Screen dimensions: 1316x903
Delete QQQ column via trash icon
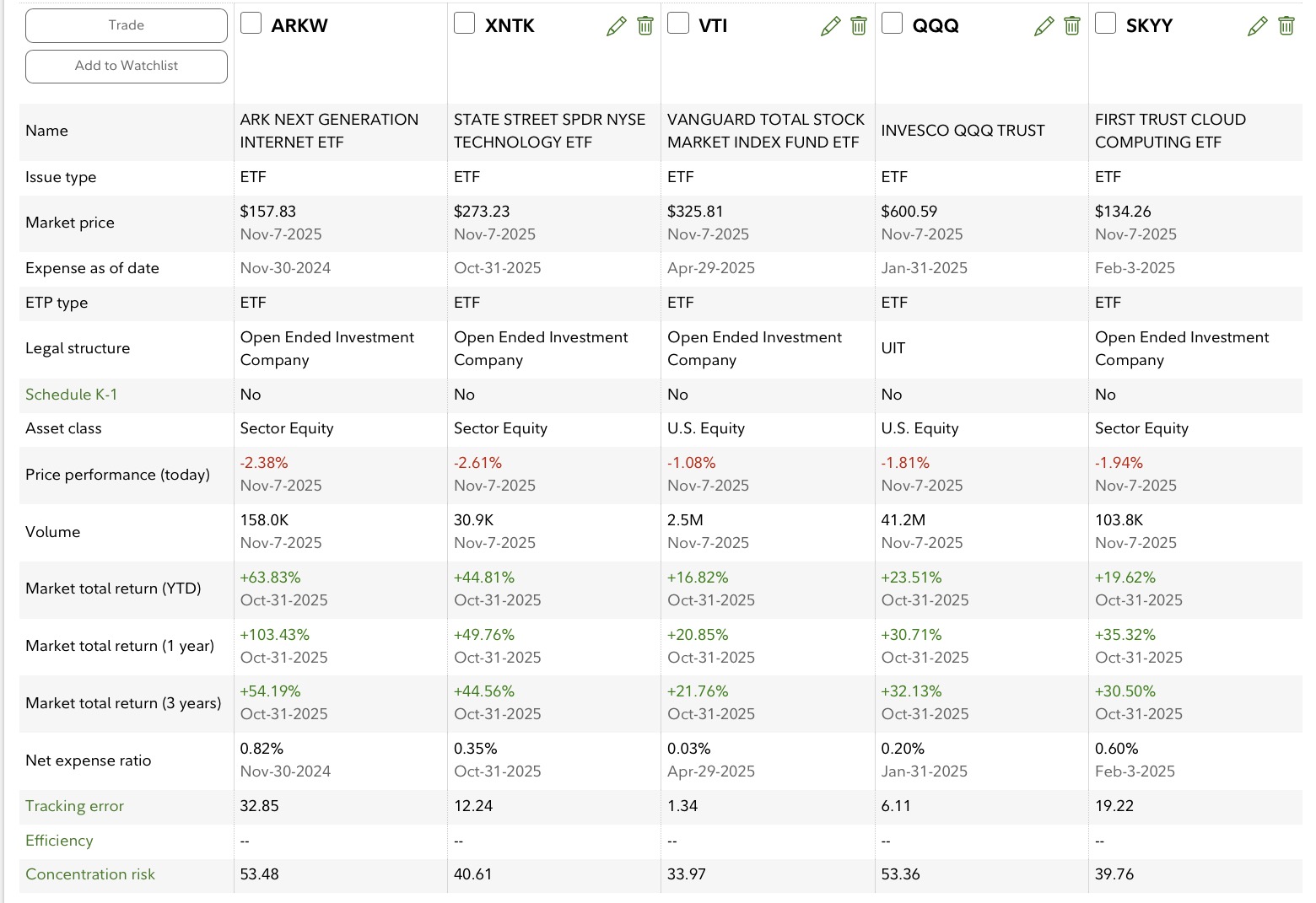tap(1072, 26)
